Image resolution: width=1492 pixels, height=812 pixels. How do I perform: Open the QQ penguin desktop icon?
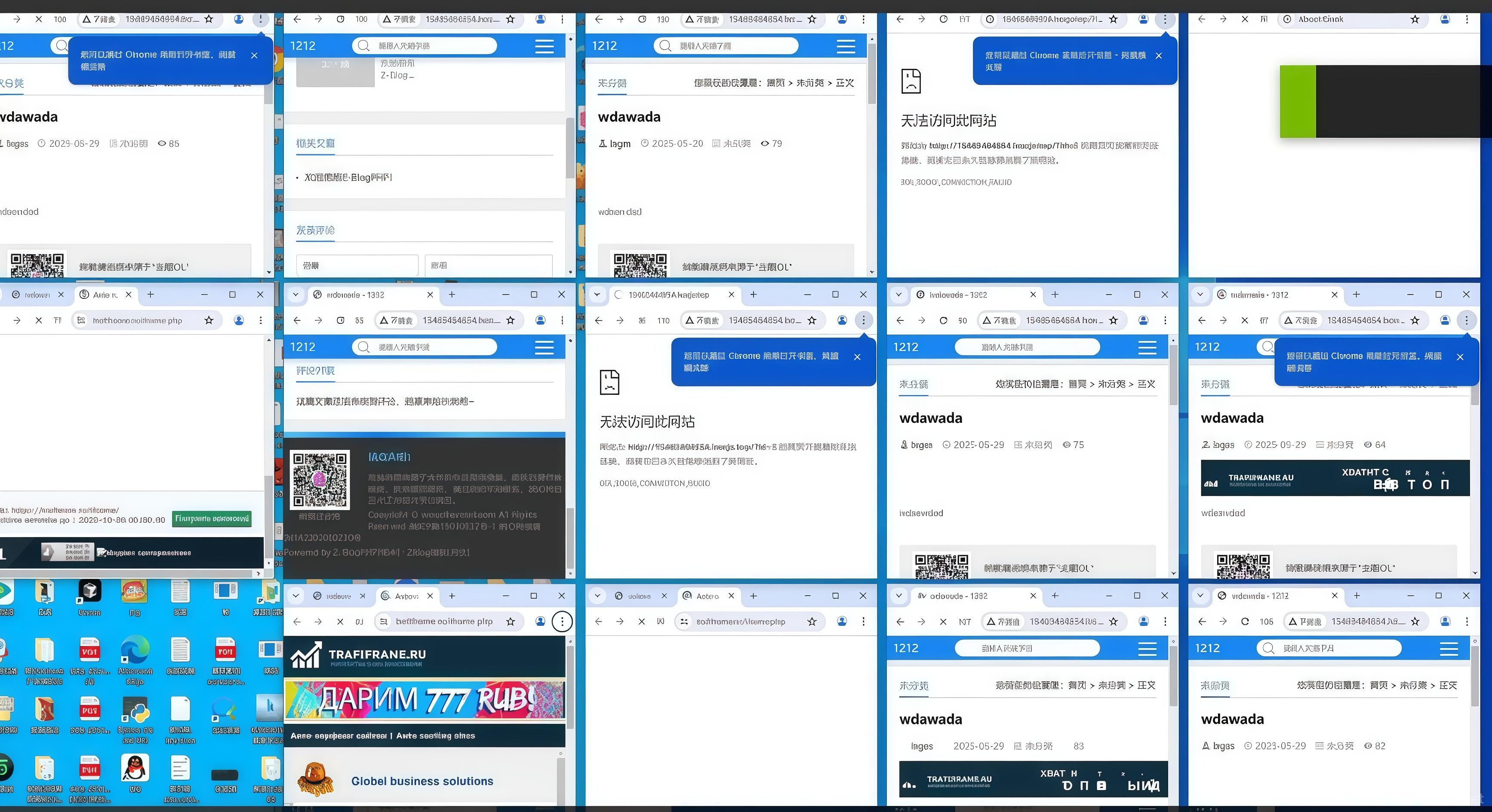click(135, 768)
